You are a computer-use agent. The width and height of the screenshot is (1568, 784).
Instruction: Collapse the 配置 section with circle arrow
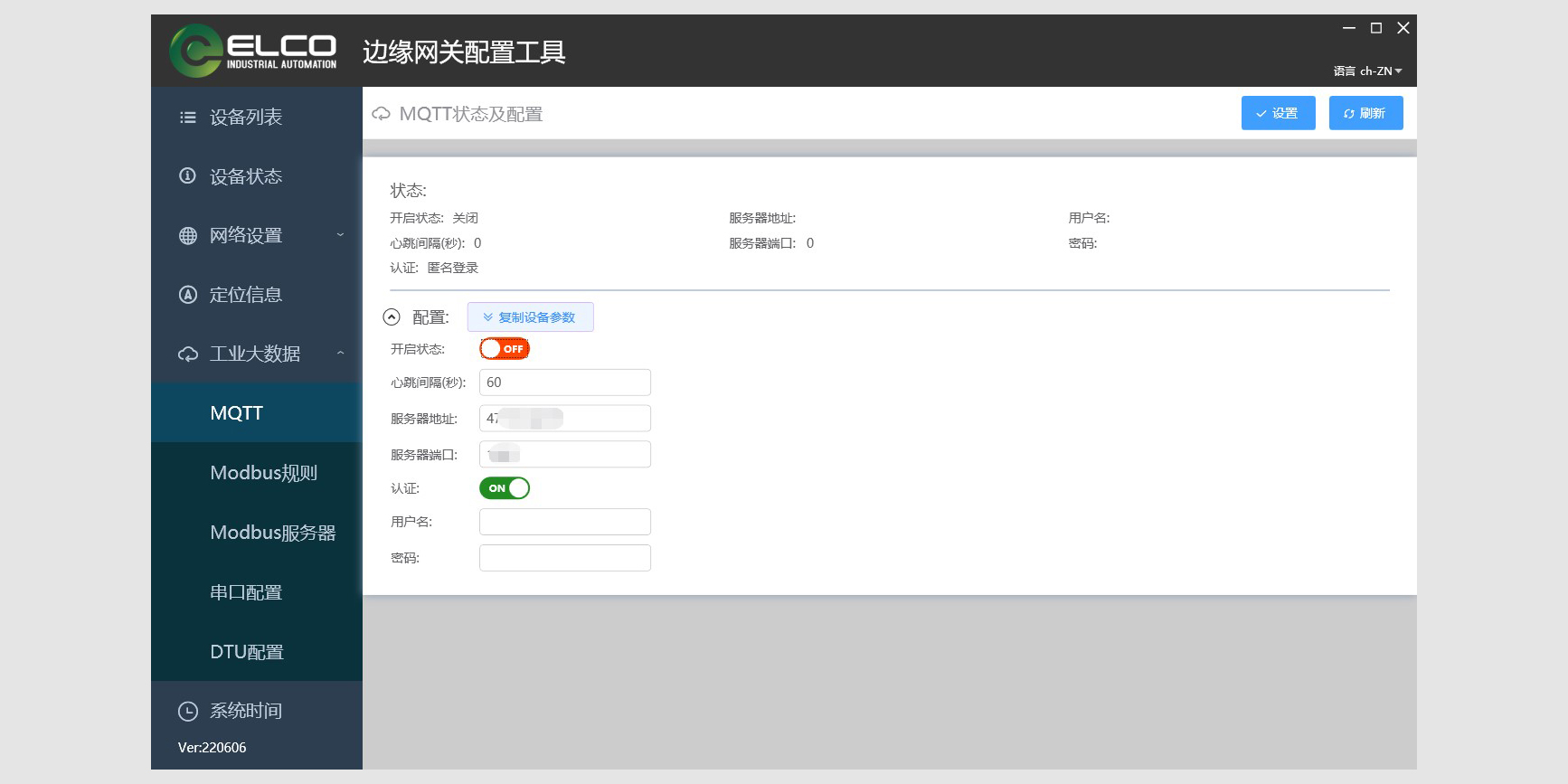pyautogui.click(x=392, y=317)
